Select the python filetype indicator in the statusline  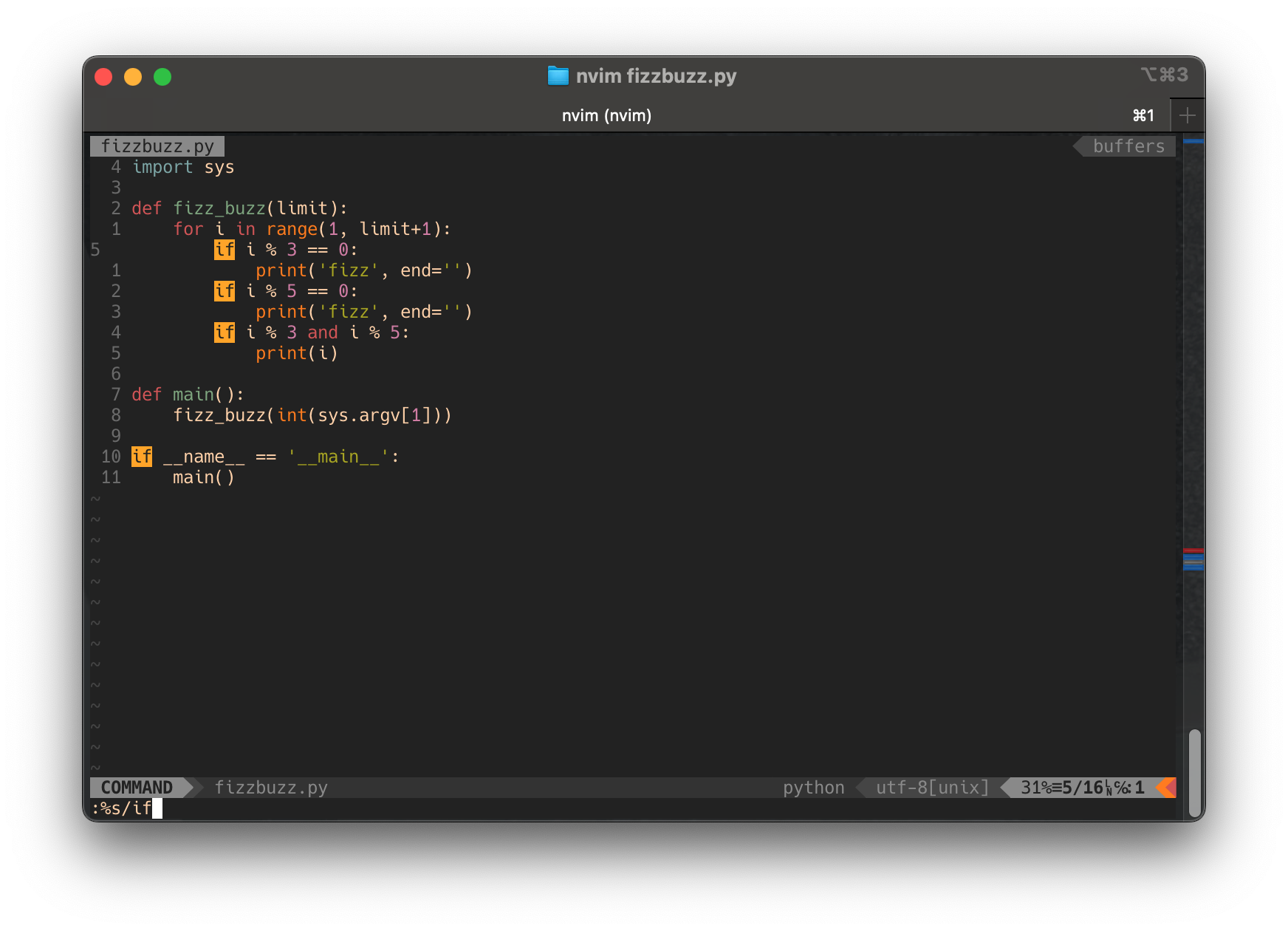(813, 788)
